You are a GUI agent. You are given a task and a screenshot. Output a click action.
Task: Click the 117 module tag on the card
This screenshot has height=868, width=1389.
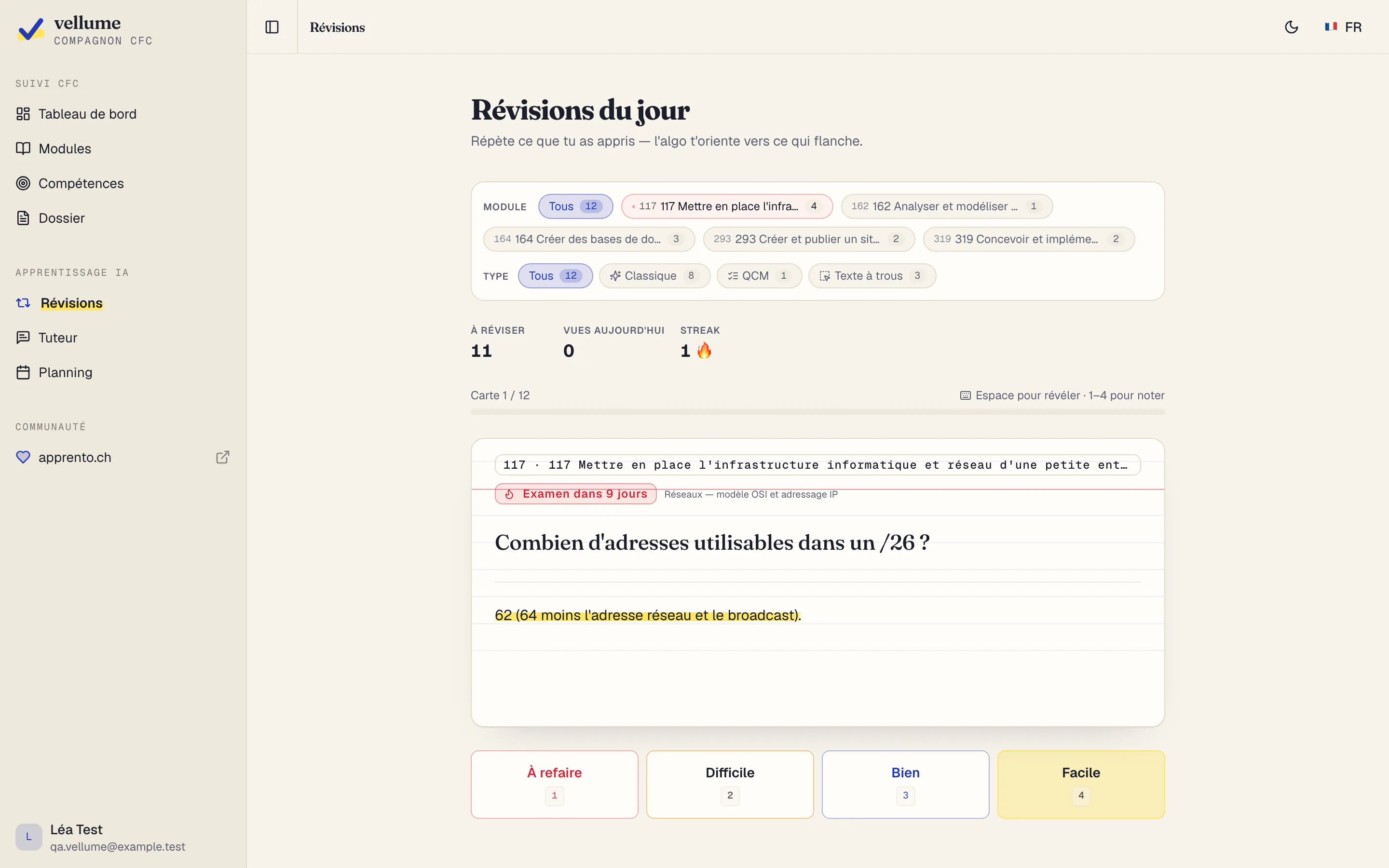click(x=818, y=464)
